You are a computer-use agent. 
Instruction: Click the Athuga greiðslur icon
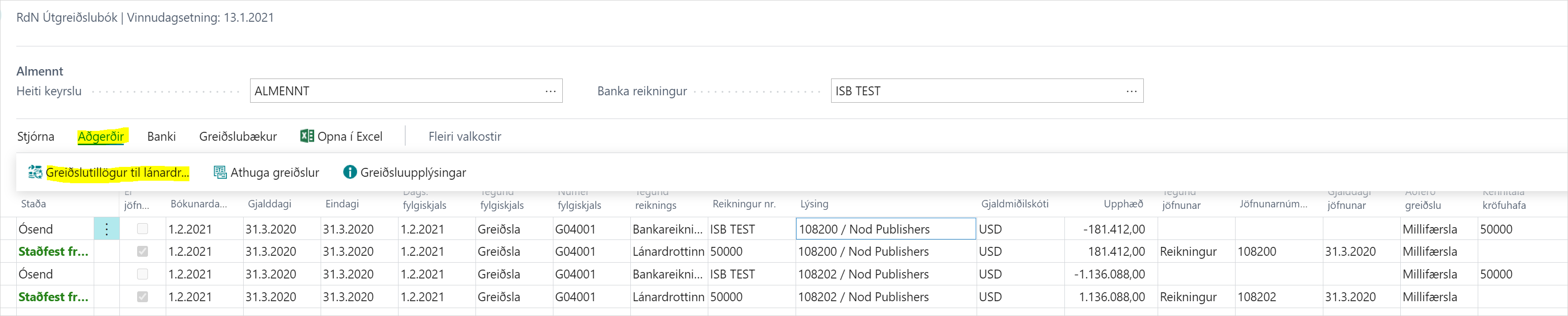(x=220, y=173)
